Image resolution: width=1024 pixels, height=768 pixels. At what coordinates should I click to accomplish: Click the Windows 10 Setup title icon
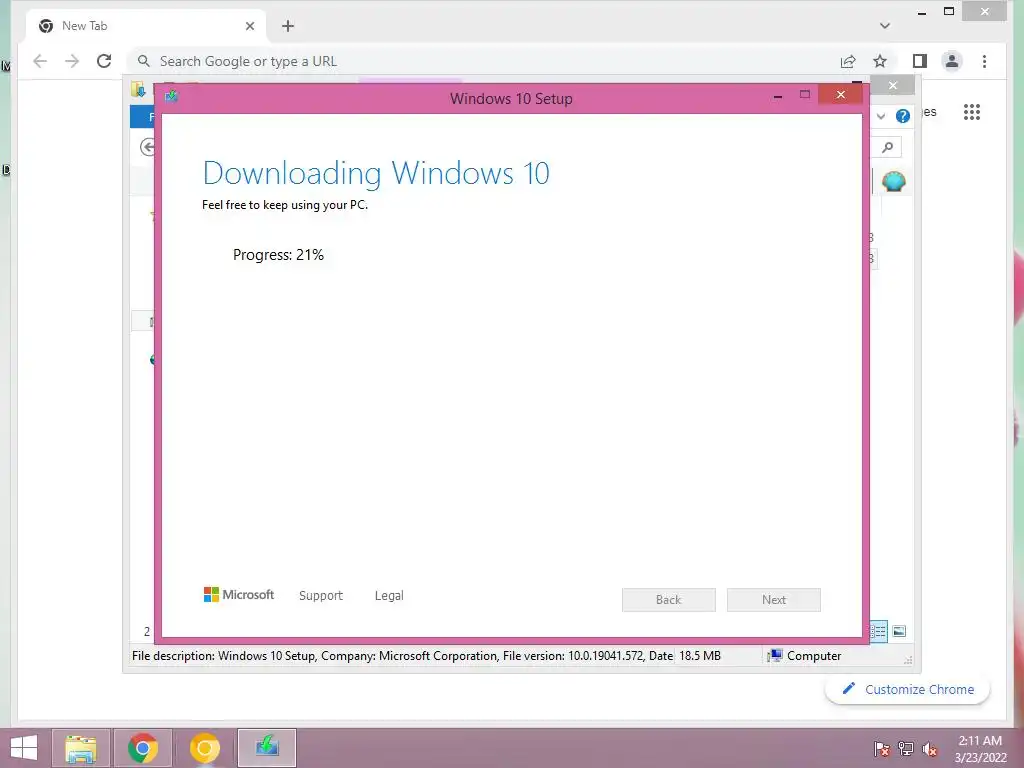pos(171,97)
